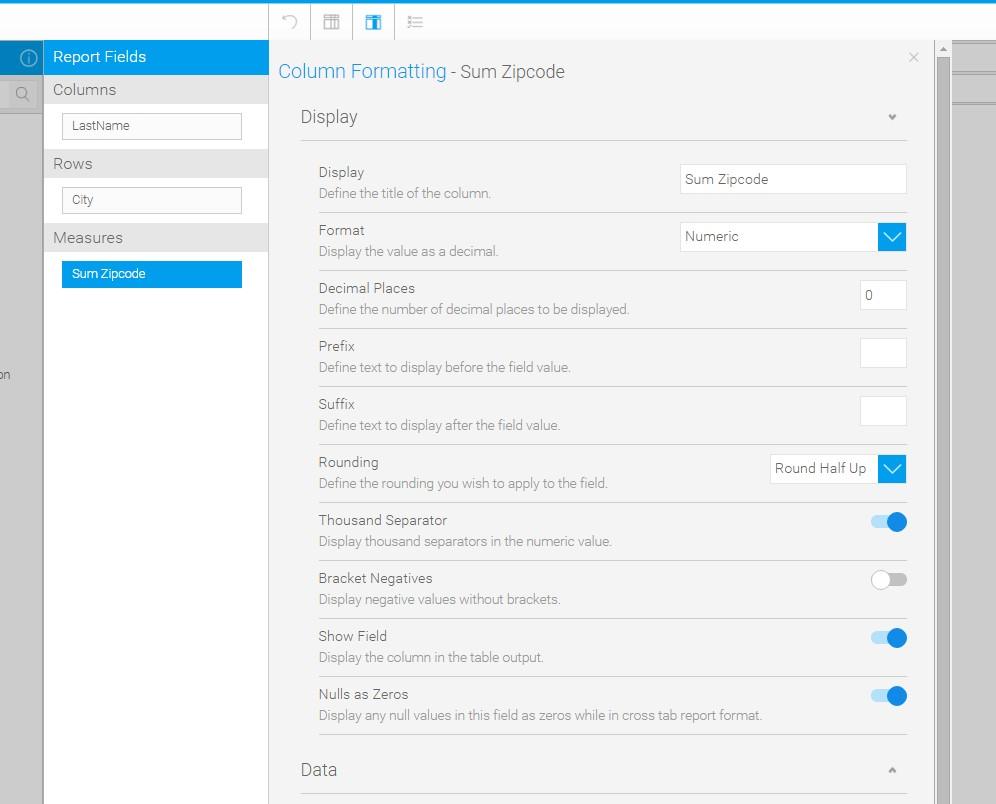Turn off the Show Field toggle
Viewport: 996px width, 804px height.
(x=889, y=638)
